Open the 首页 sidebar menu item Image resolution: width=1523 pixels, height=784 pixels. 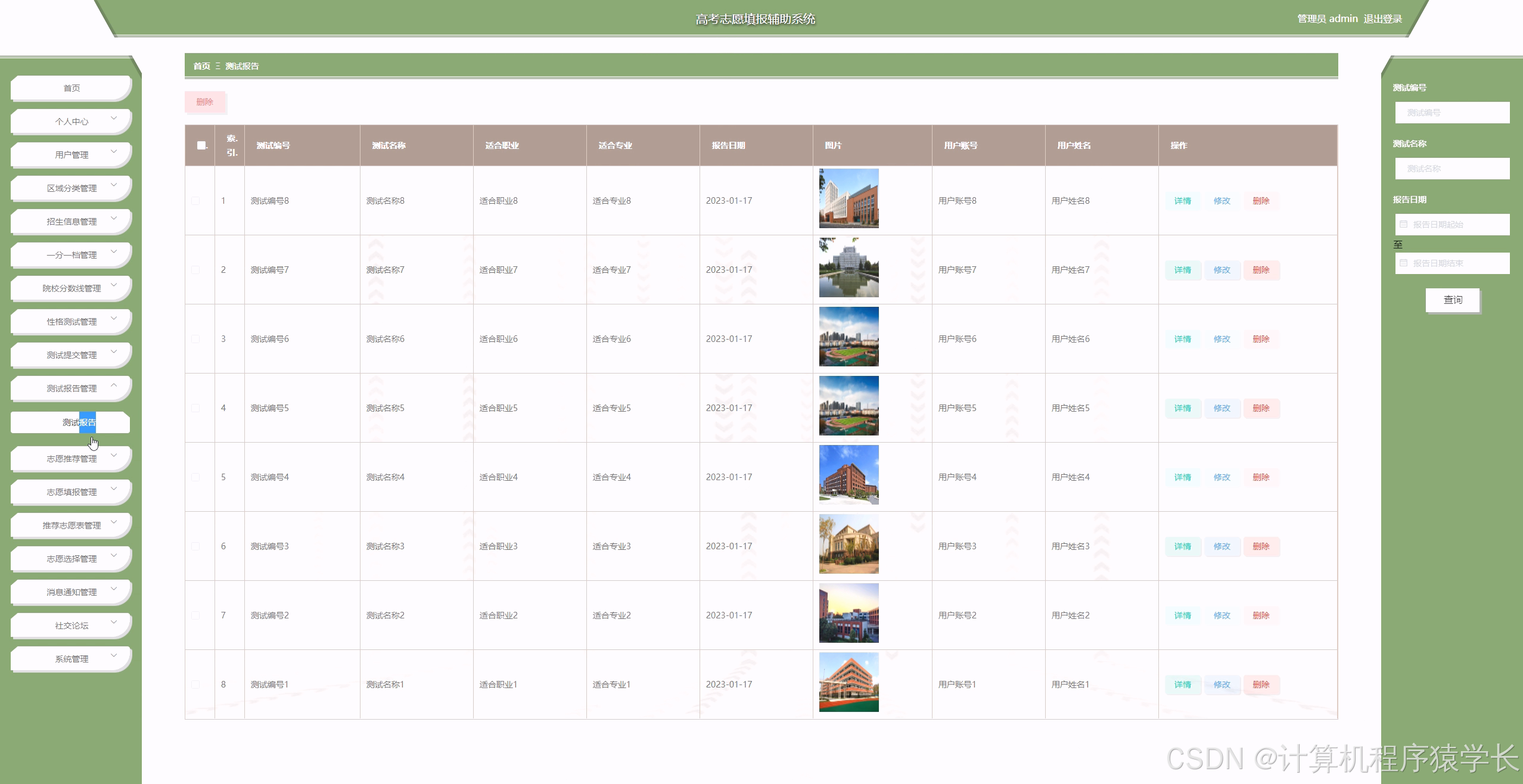[x=72, y=88]
